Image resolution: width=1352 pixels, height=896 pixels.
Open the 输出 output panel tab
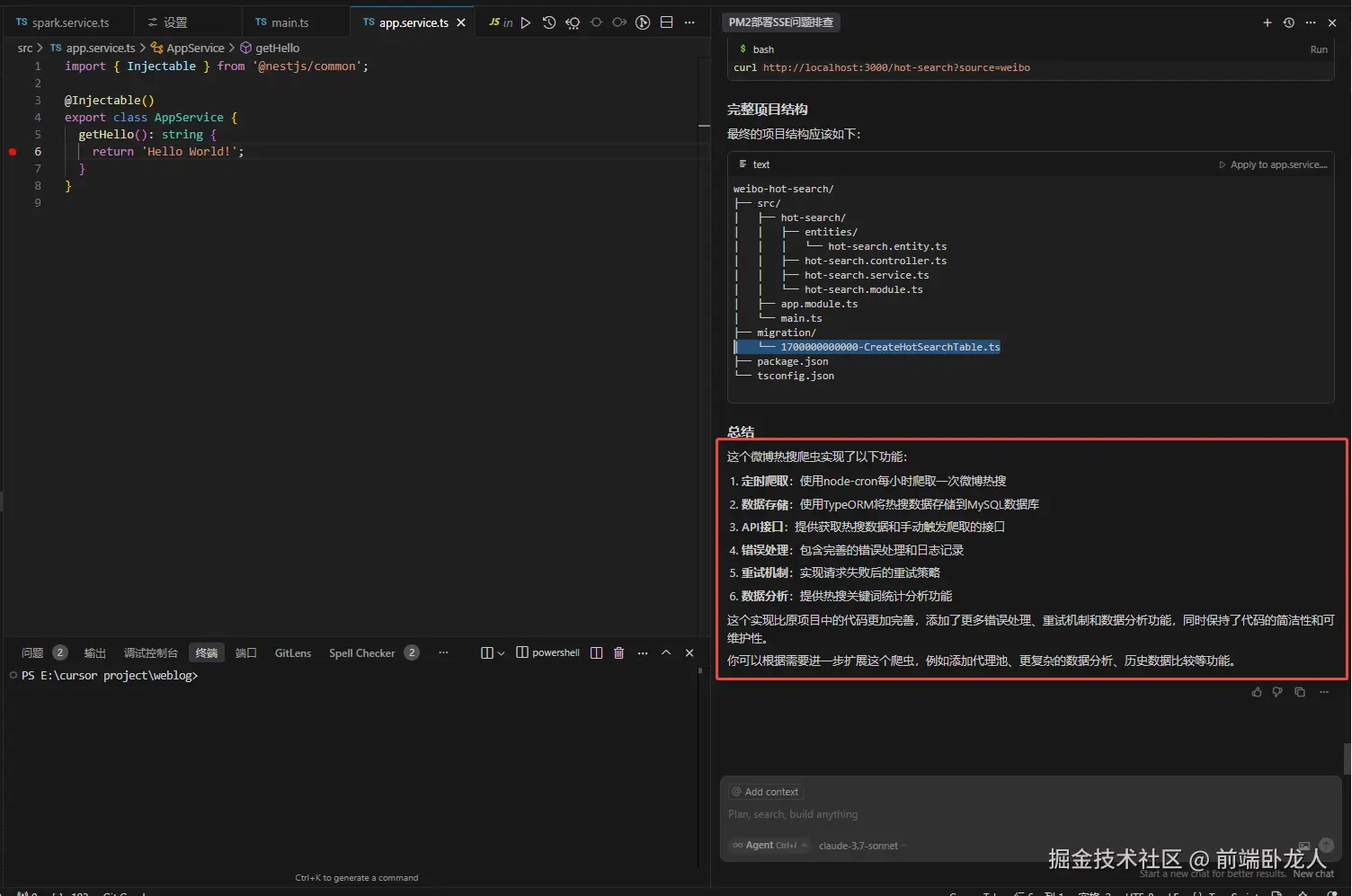[x=95, y=652]
